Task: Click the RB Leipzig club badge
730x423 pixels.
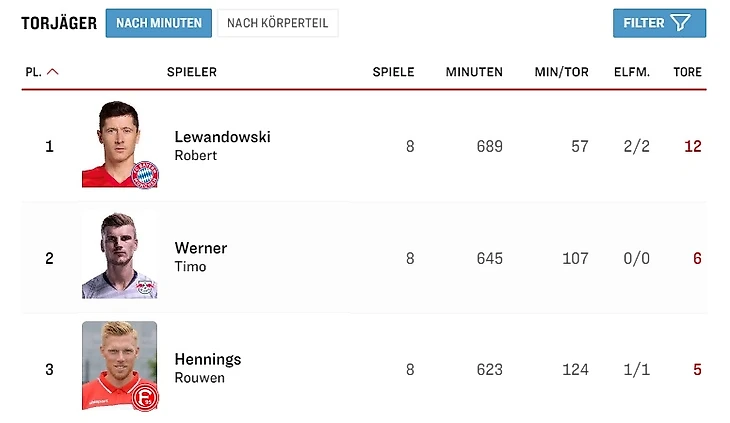Action: point(145,285)
